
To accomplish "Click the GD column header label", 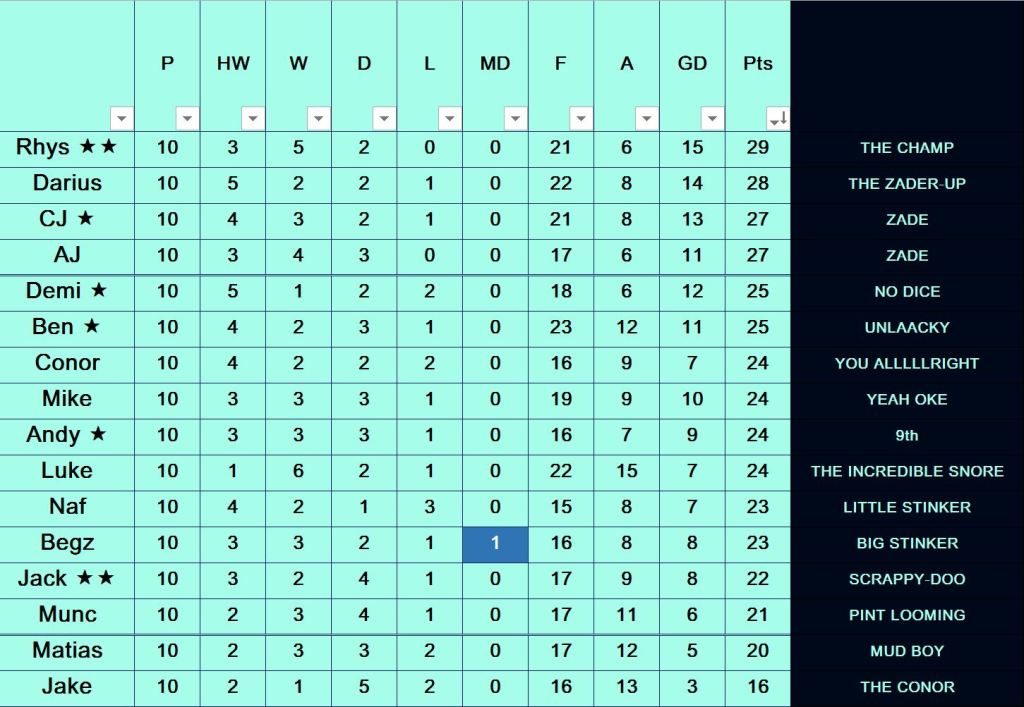I will coord(692,64).
